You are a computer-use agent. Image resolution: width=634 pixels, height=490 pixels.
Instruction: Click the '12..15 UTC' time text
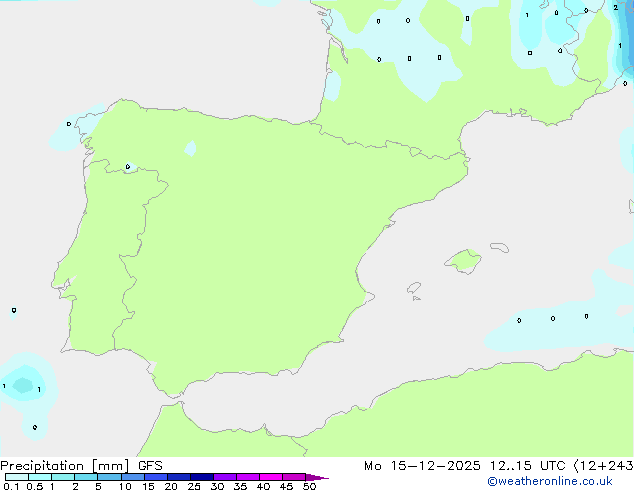pyautogui.click(x=527, y=466)
